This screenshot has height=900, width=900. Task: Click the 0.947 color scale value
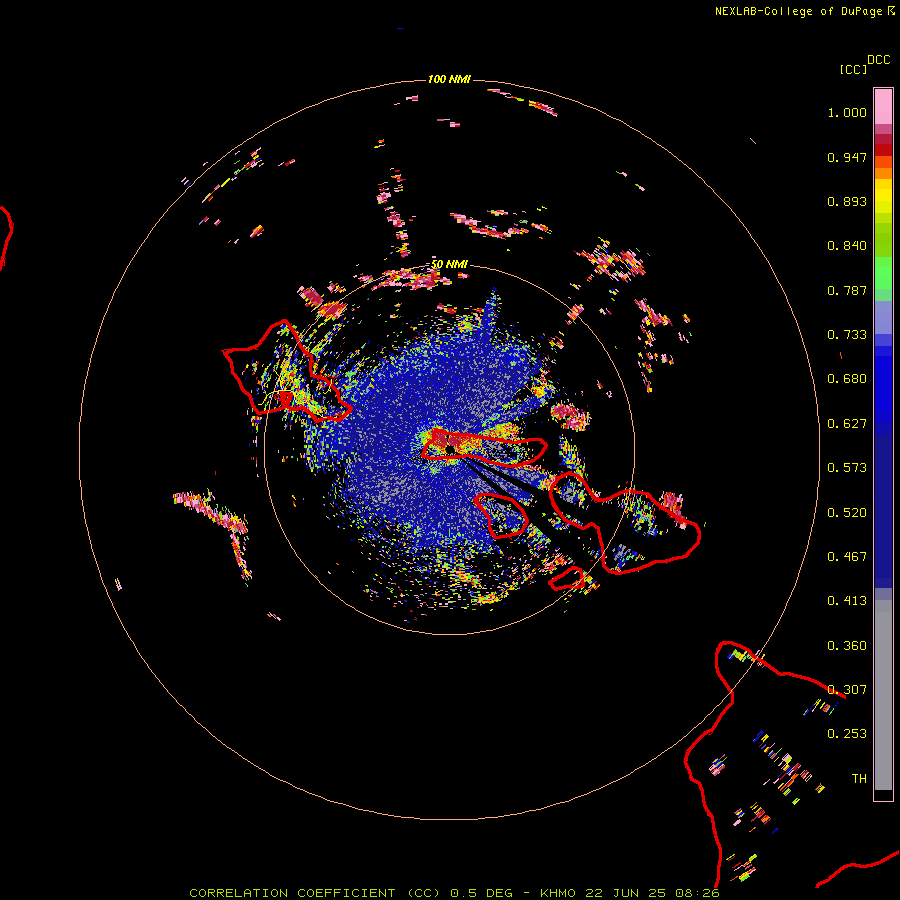[847, 157]
